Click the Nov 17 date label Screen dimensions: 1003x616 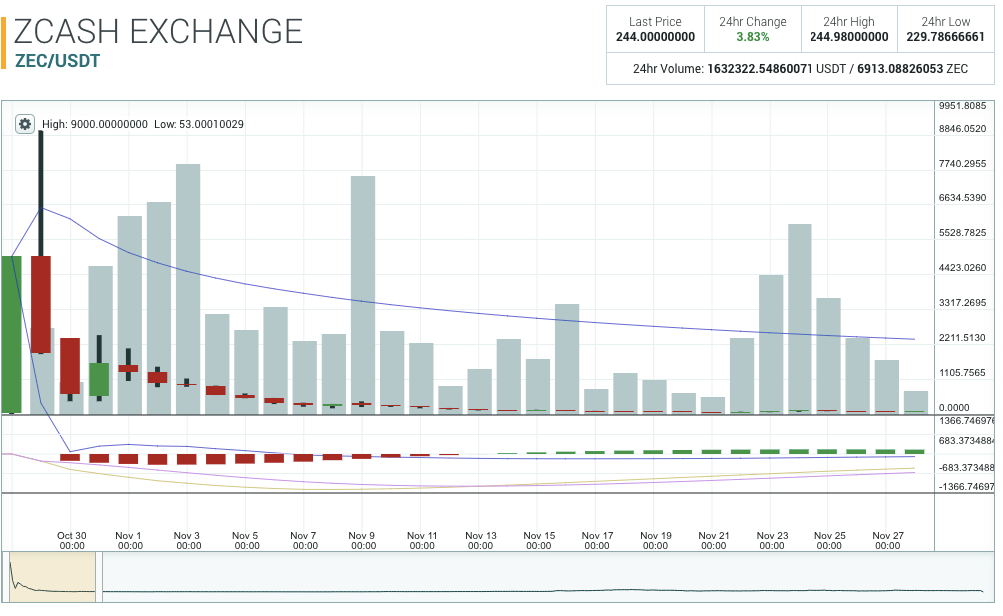597,541
